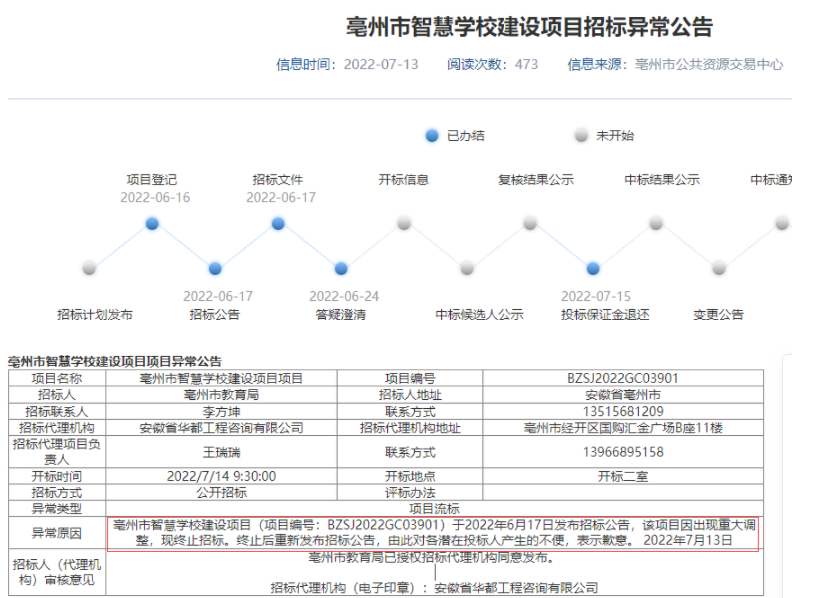Click the blue 已办结 legend dot
Image resolution: width=819 pixels, height=598 pixels.
pos(432,135)
